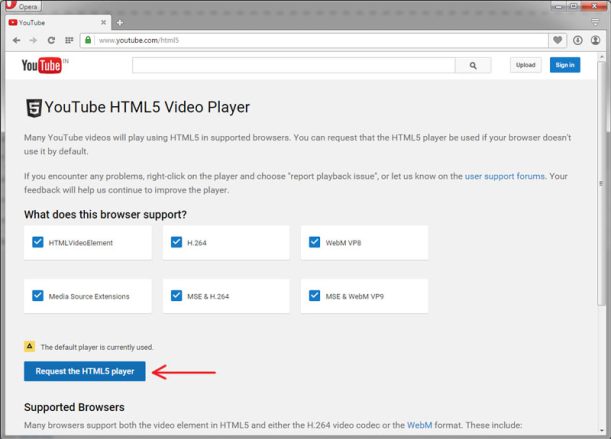Click the YouTube HTML5 Video Player heading
611x439 pixels.
click(x=147, y=107)
